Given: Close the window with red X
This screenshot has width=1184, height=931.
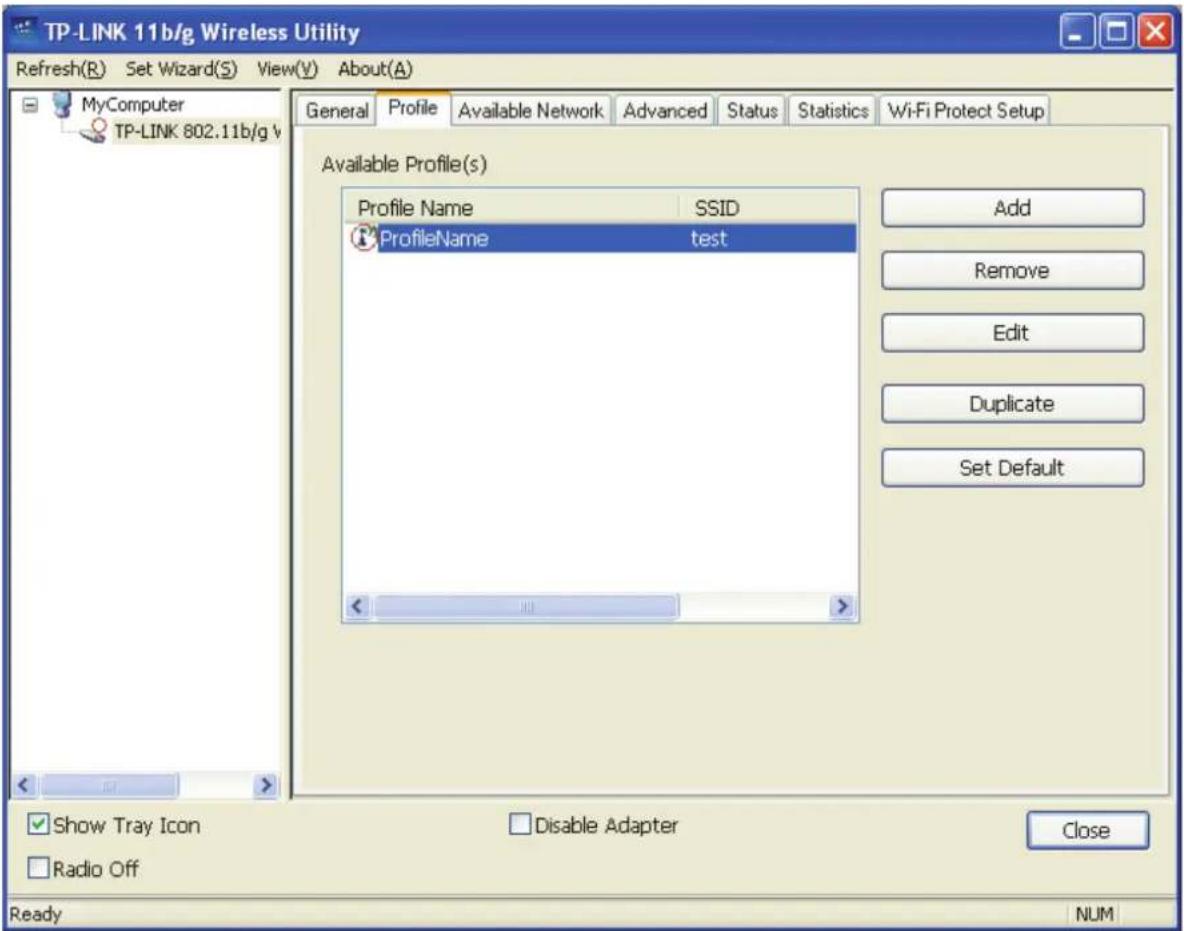Looking at the screenshot, I should tap(1155, 32).
